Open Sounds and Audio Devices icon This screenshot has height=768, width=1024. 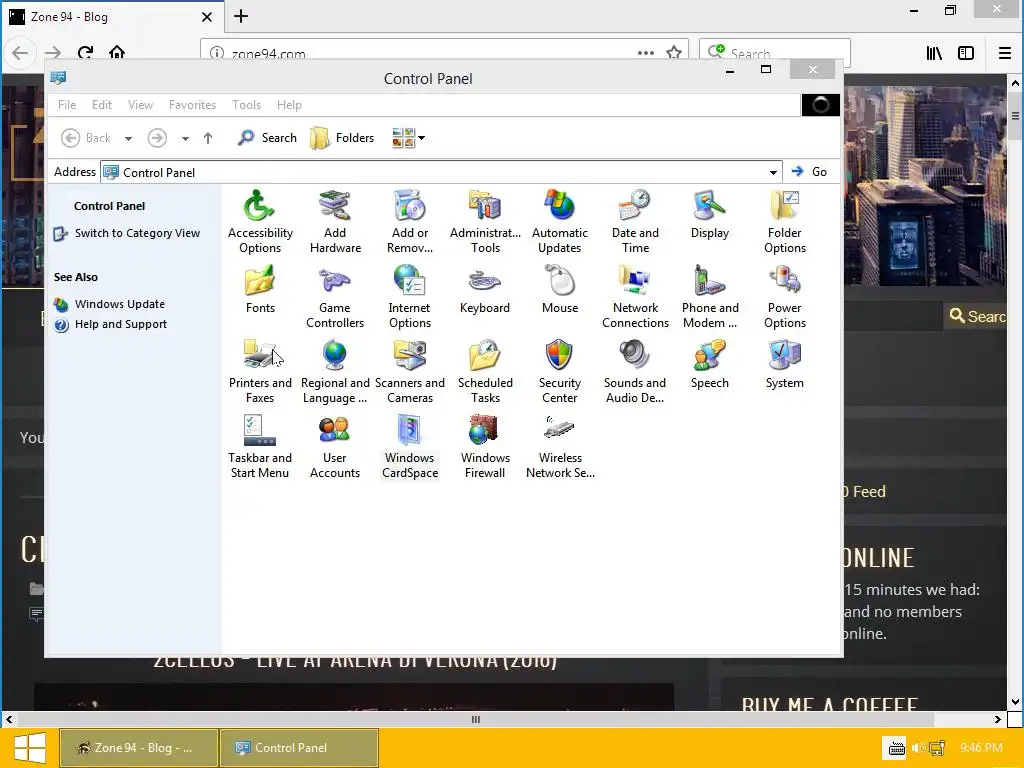click(635, 372)
